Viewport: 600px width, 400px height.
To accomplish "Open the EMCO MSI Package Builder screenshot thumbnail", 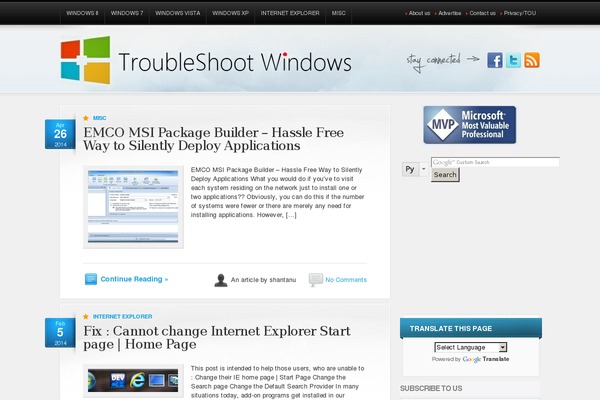I will (133, 207).
